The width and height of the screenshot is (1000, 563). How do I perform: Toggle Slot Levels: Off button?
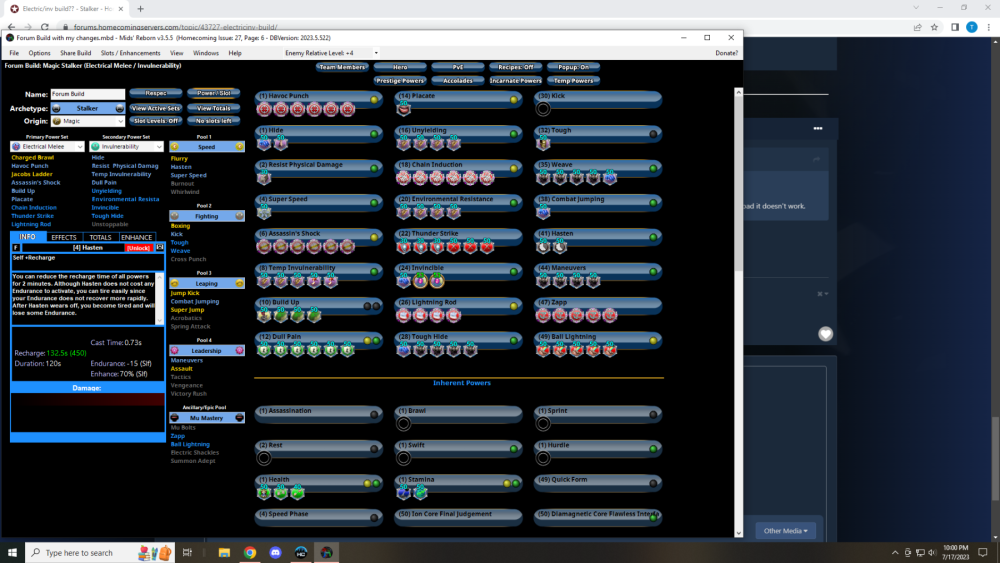pos(155,121)
